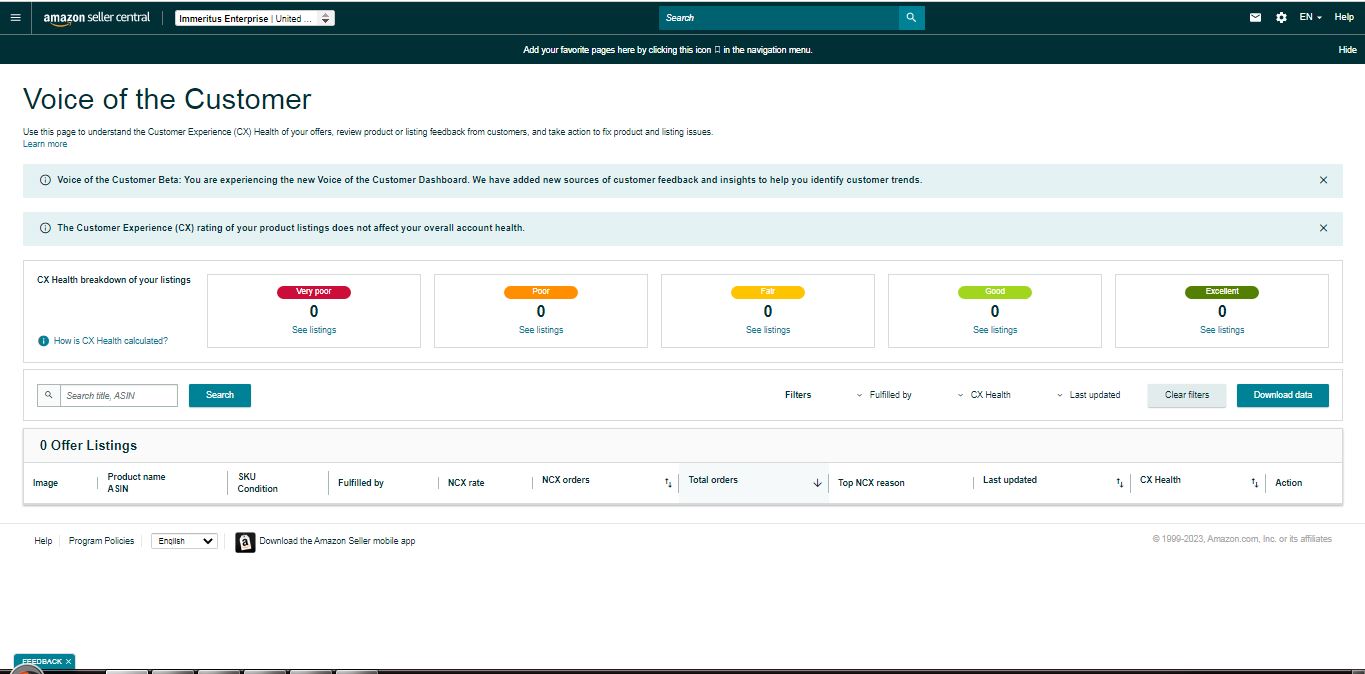This screenshot has width=1365, height=674.
Task: Click the info icon on Beta notice
Action: (x=45, y=180)
